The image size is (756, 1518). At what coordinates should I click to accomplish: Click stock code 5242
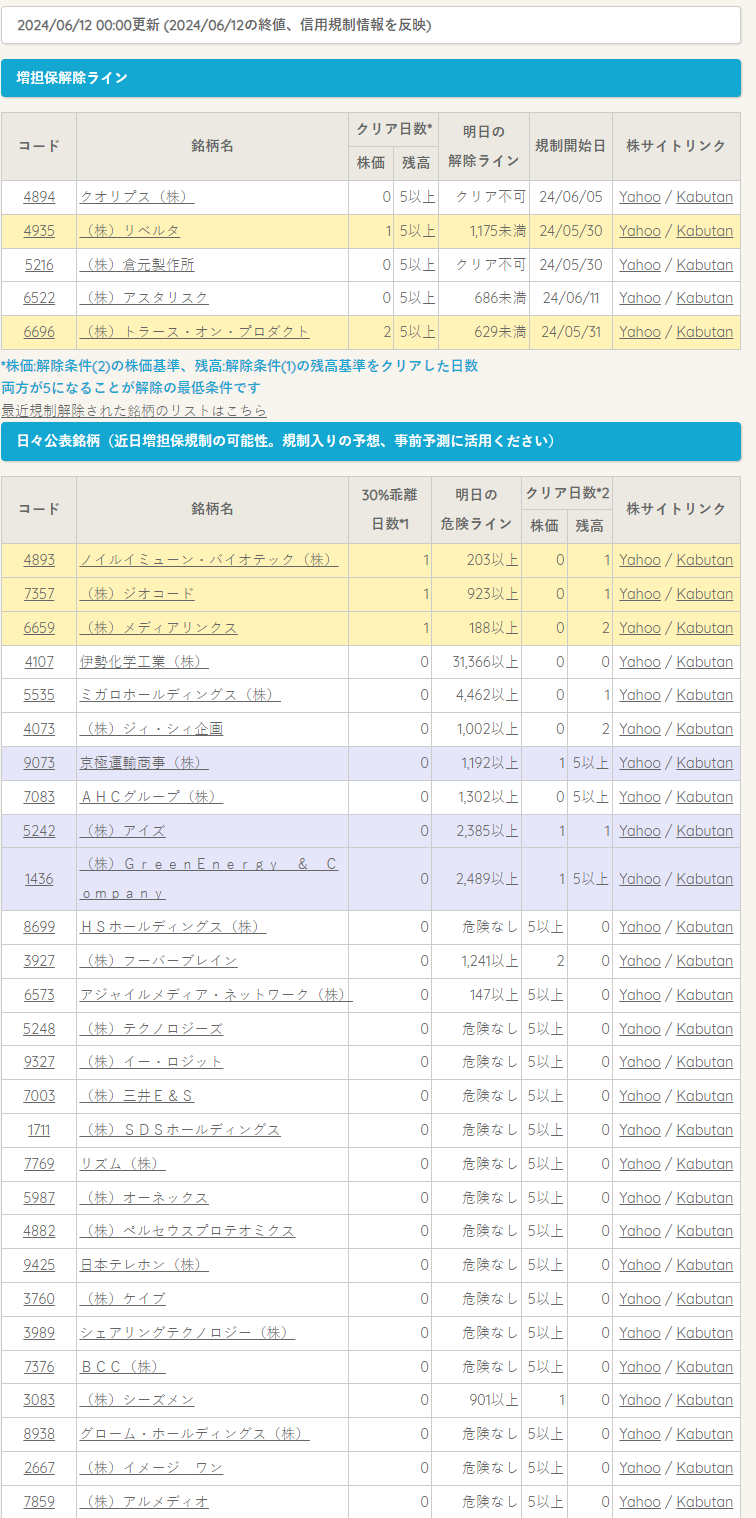click(x=39, y=831)
